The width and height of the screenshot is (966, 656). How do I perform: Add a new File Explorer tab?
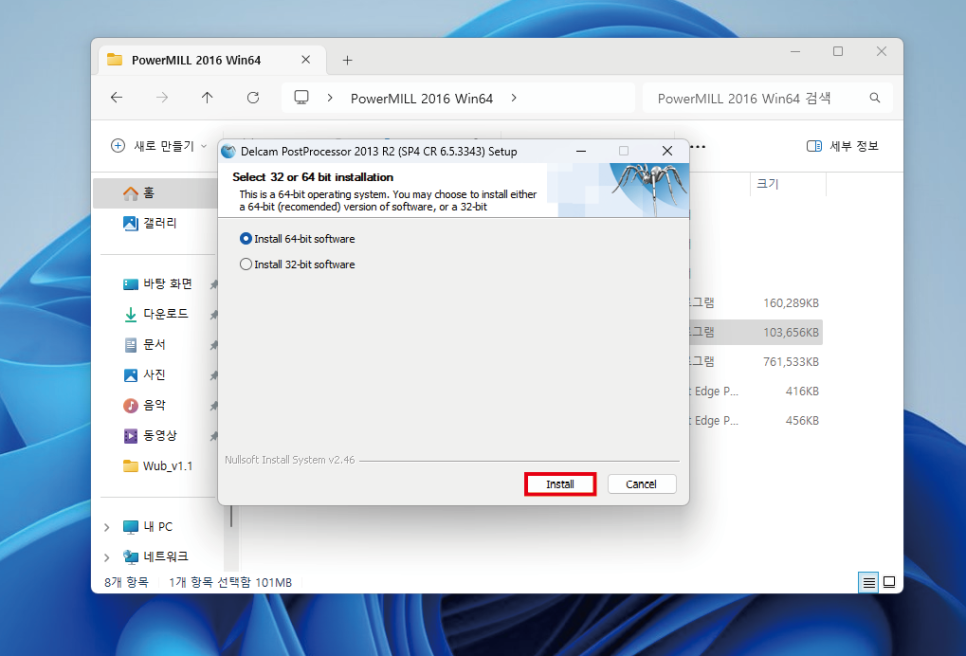pos(347,60)
